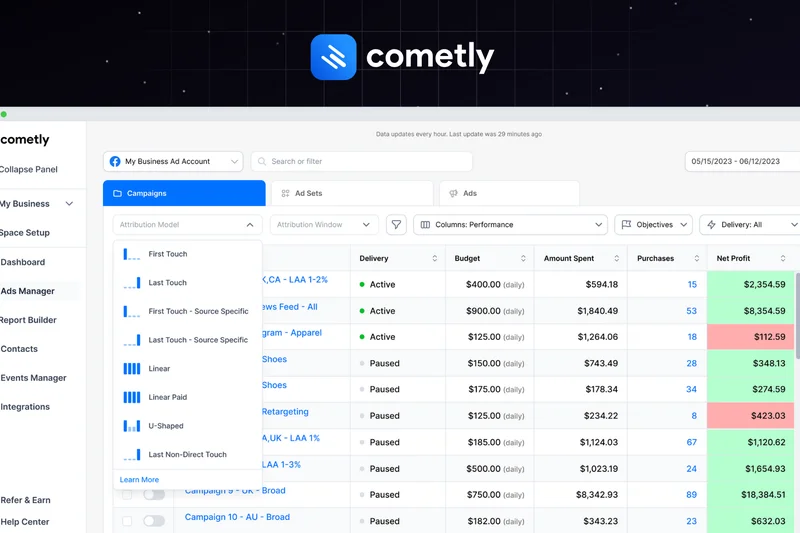Click the Facebook icon in the account selector
The width and height of the screenshot is (800, 533).
click(x=115, y=161)
